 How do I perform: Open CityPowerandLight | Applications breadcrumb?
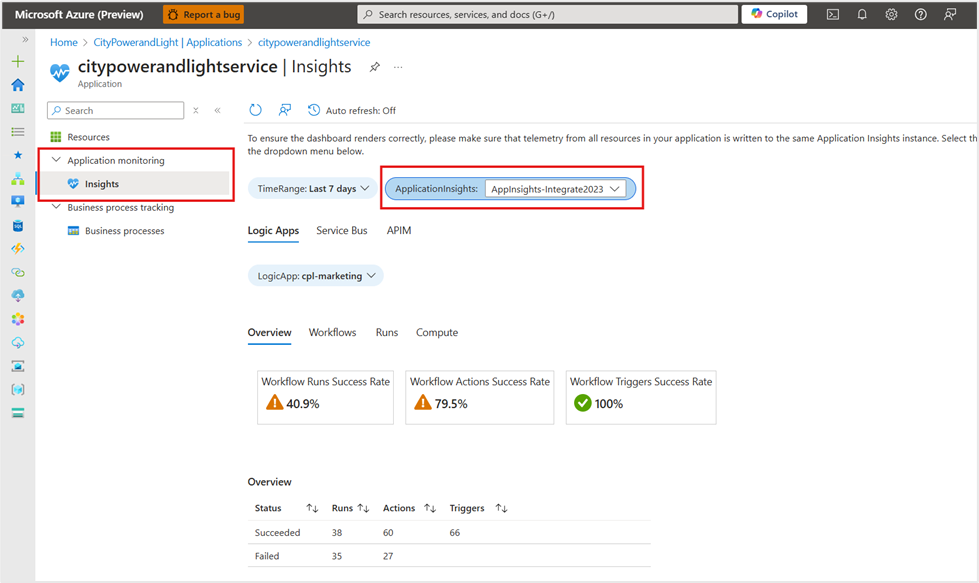coord(167,42)
